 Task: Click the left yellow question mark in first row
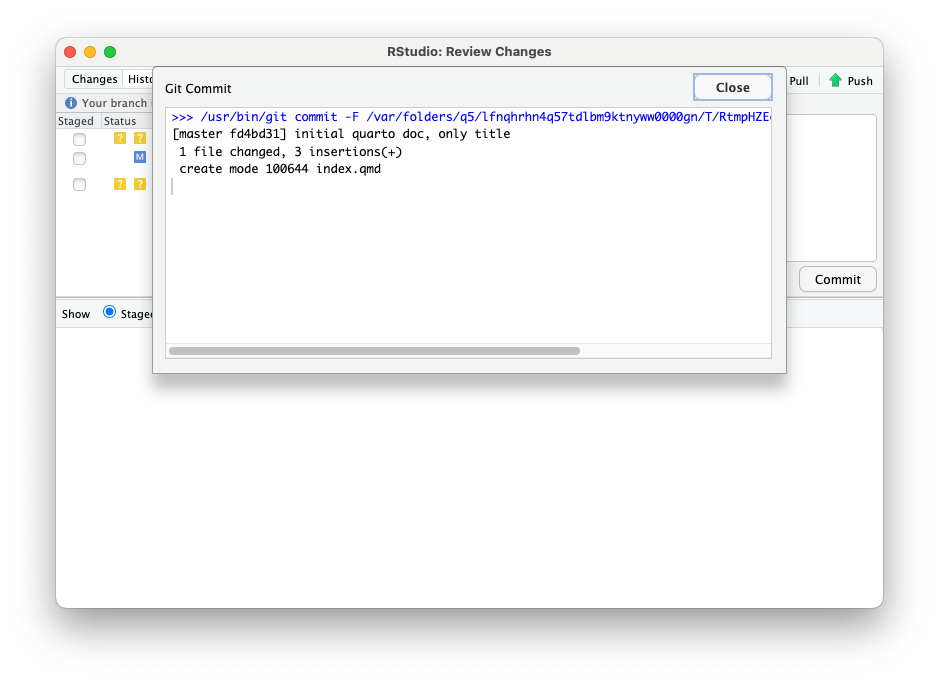pos(120,138)
